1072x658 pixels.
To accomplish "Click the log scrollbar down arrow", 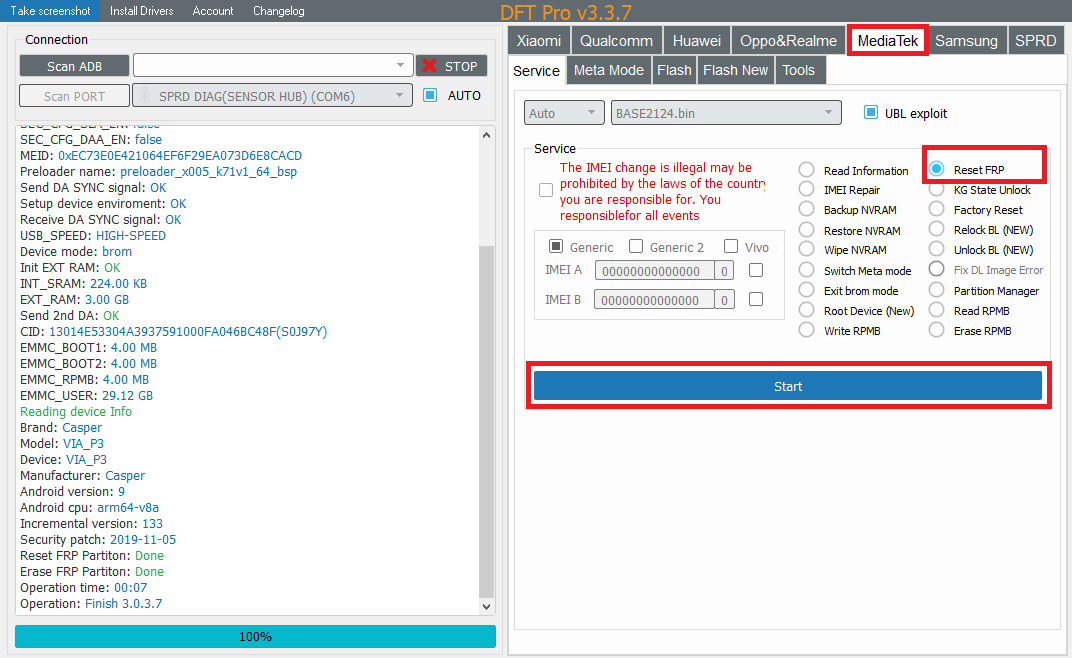I will coord(486,606).
